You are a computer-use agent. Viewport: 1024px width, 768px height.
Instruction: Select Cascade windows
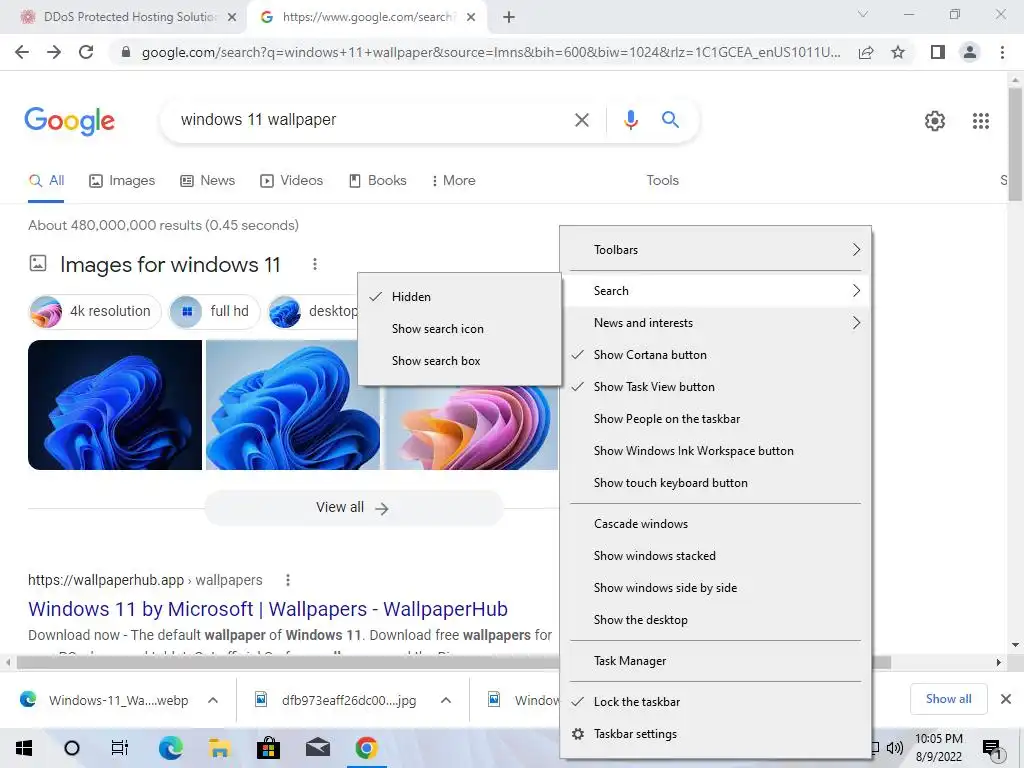coord(716,524)
